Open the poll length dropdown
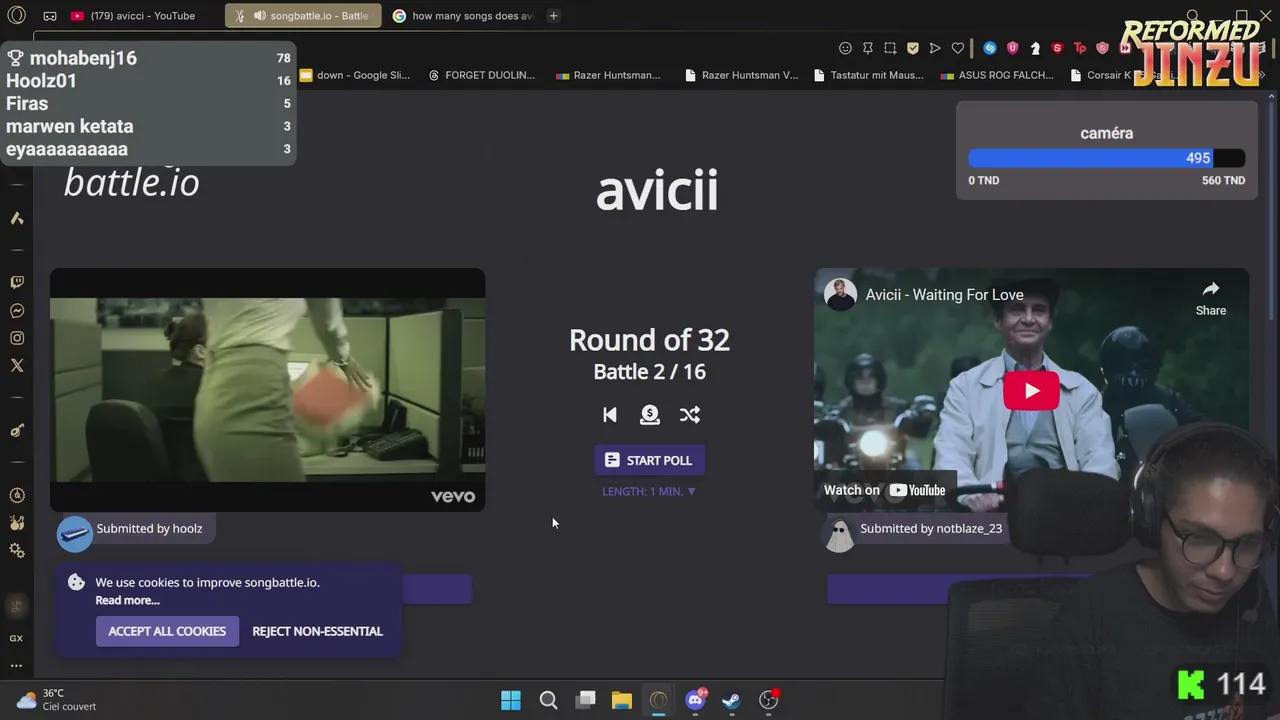 [649, 491]
